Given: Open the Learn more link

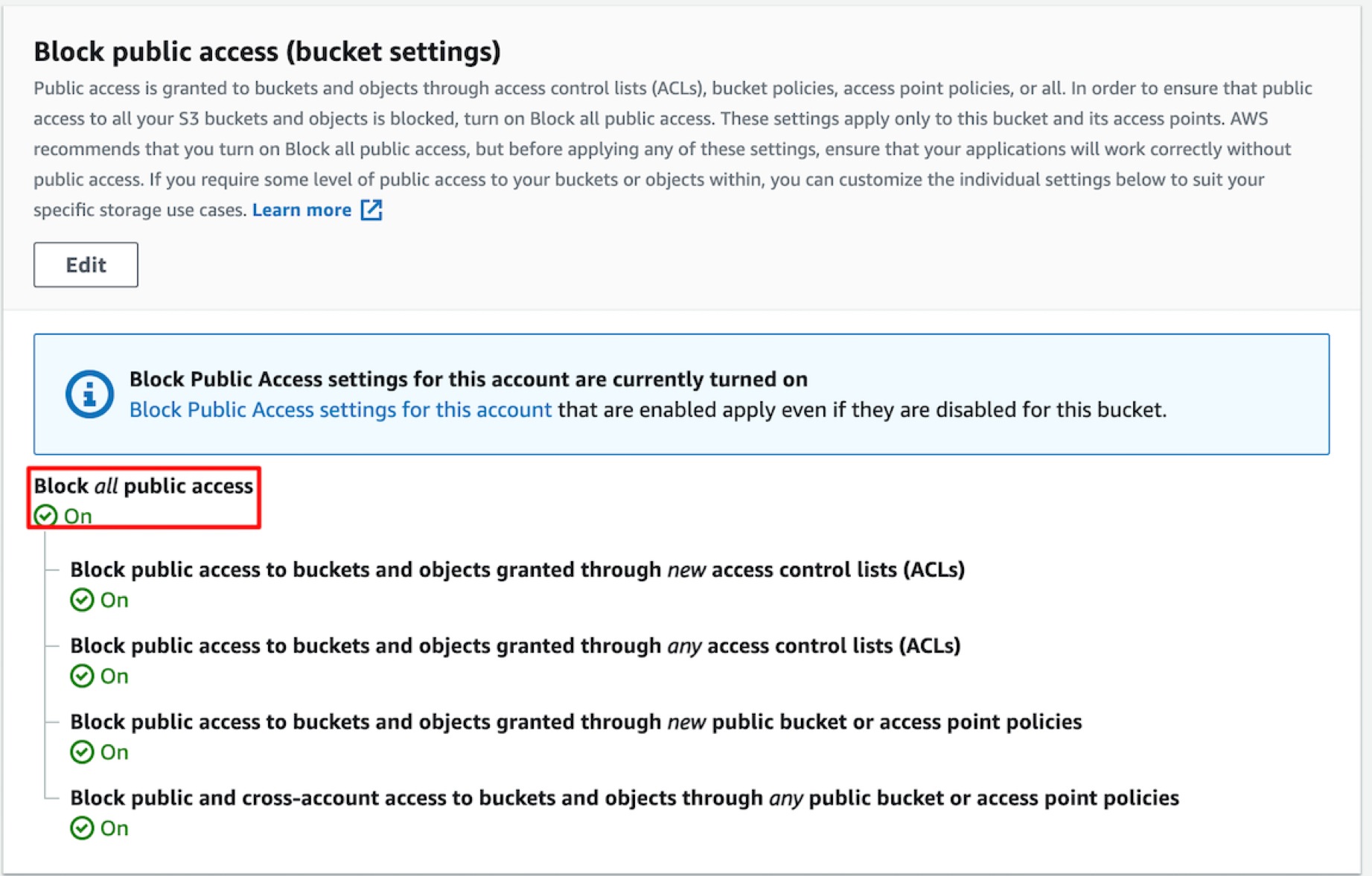Looking at the screenshot, I should [x=301, y=210].
